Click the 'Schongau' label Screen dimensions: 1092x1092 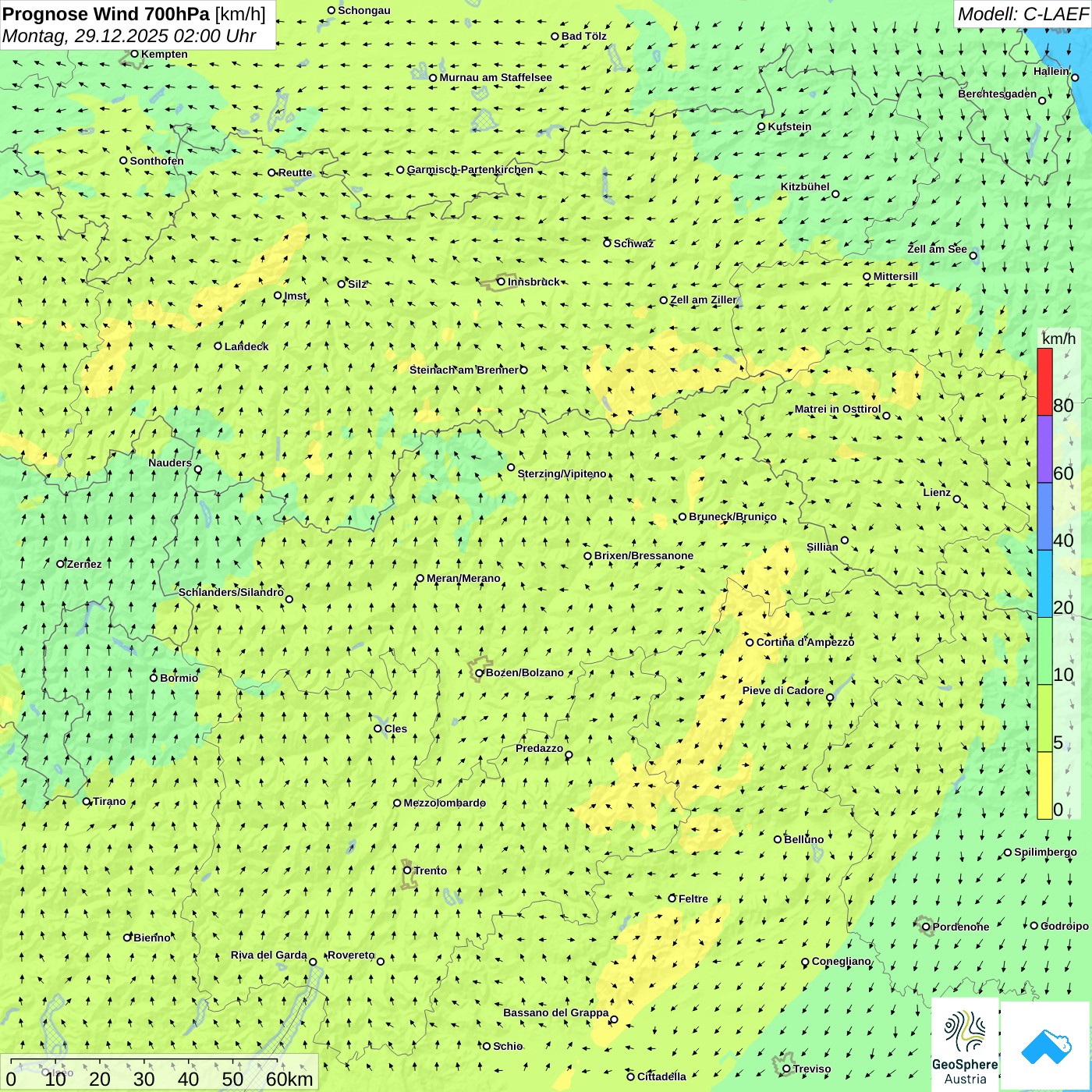pyautogui.click(x=364, y=10)
